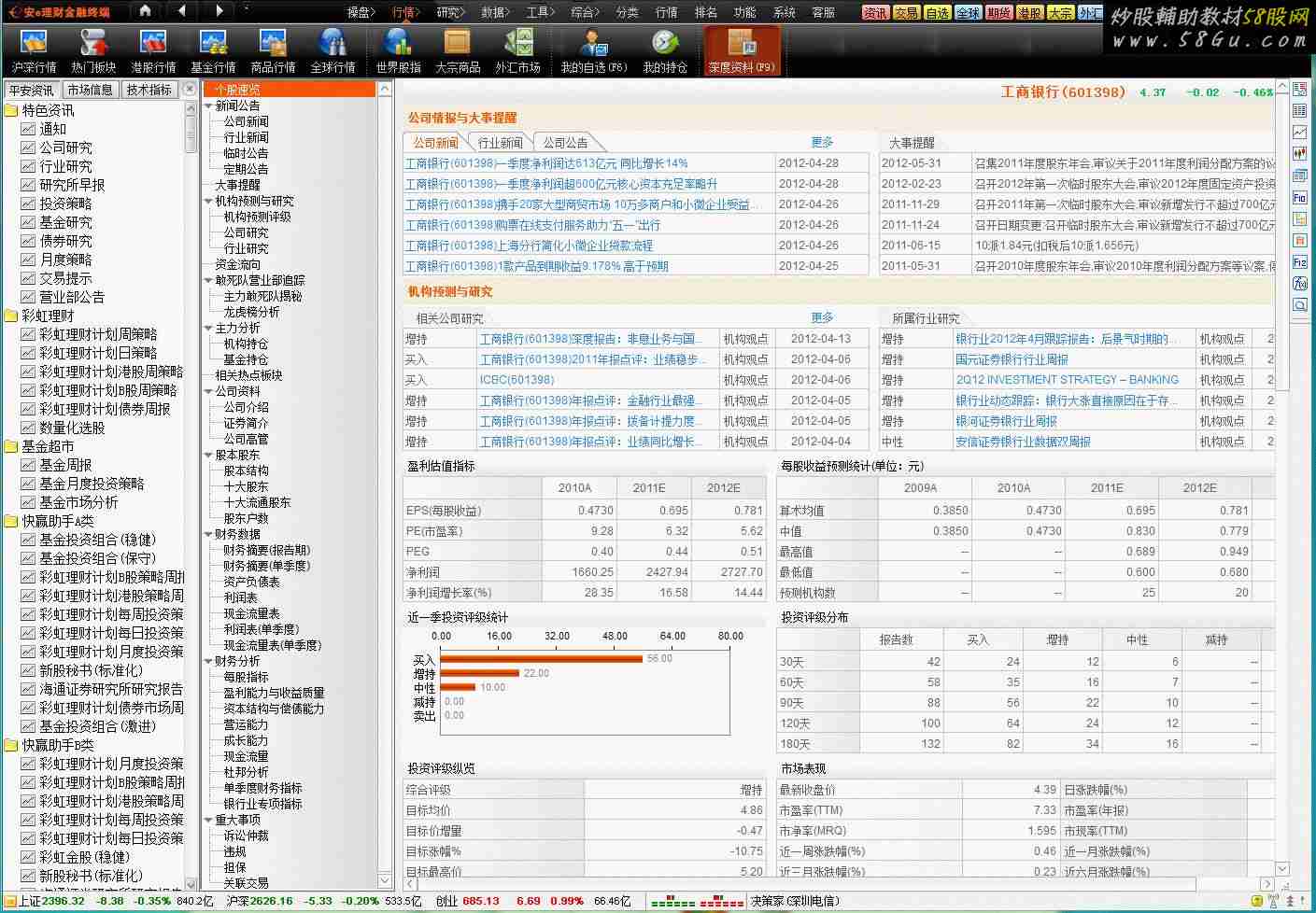The width and height of the screenshot is (1316, 913).
Task: Click scroll-down arrow of tree panel
Action: point(385,880)
